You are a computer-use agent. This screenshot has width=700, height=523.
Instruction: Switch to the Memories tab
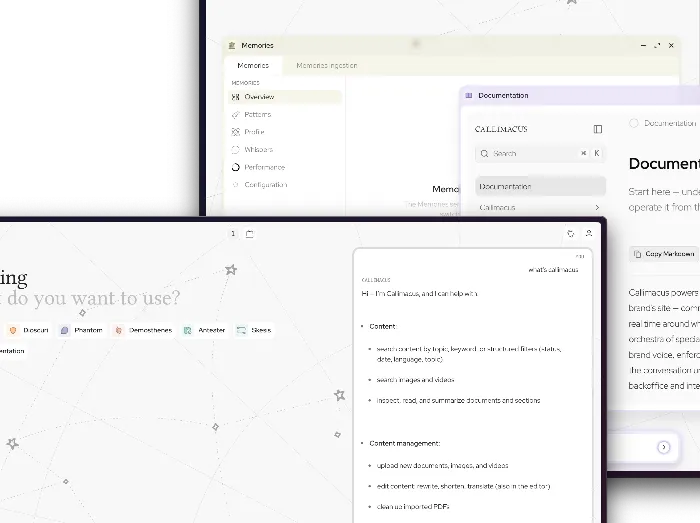pyautogui.click(x=253, y=66)
